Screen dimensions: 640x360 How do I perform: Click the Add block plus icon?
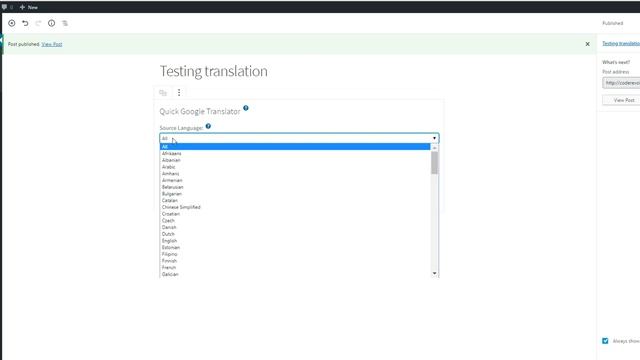12,23
